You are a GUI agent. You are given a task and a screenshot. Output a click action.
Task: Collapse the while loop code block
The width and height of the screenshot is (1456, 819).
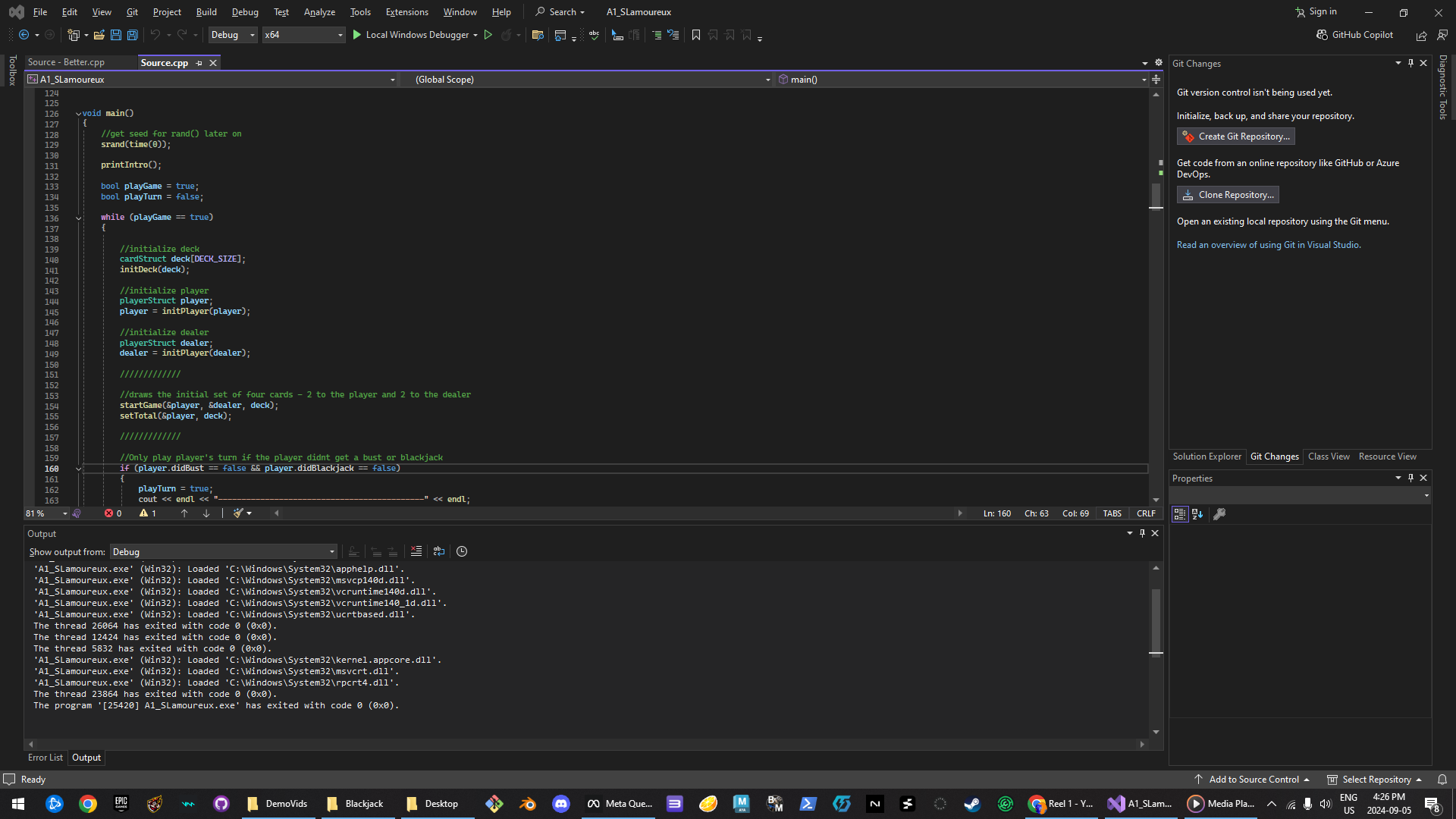78,218
